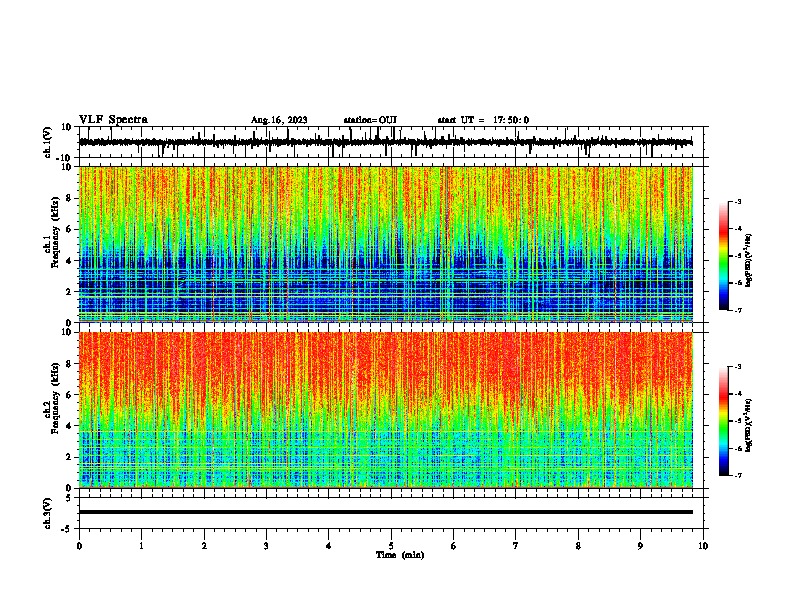Click the time axis end label '10'
Screen dimensions: 792x612
[x=703, y=546]
